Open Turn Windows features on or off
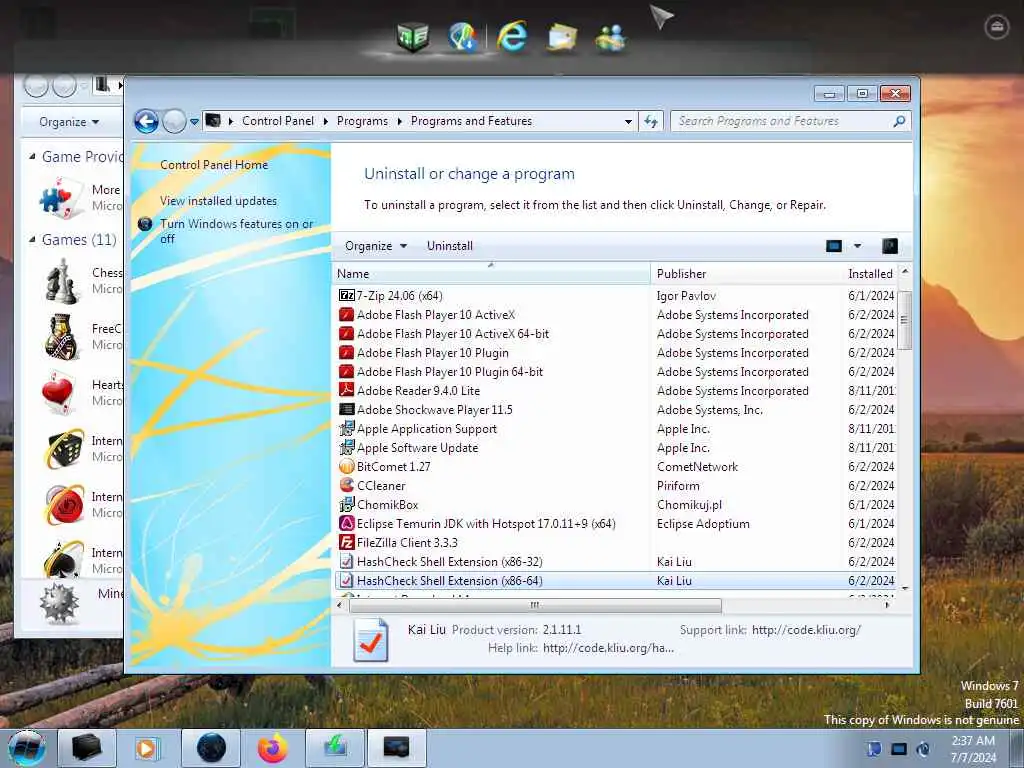 pyautogui.click(x=236, y=231)
